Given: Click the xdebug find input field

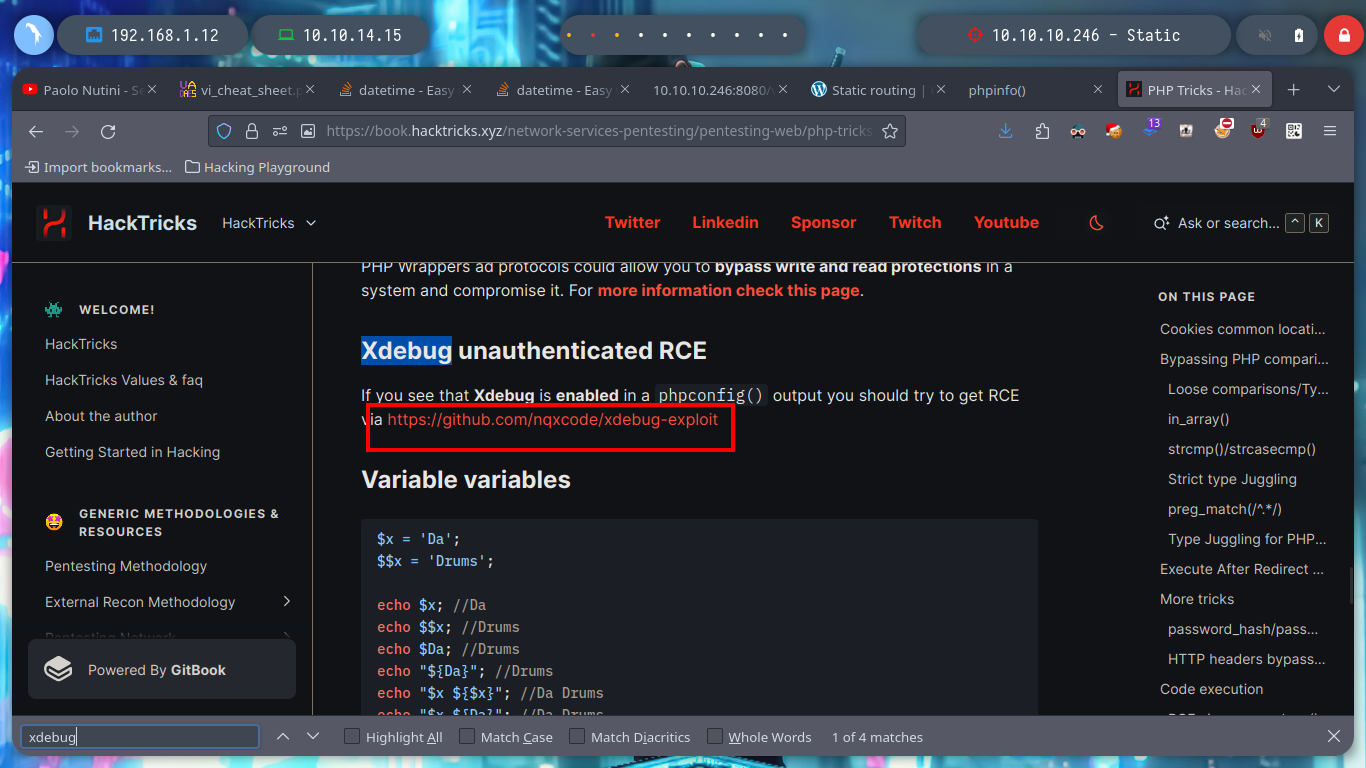Looking at the screenshot, I should 140,737.
